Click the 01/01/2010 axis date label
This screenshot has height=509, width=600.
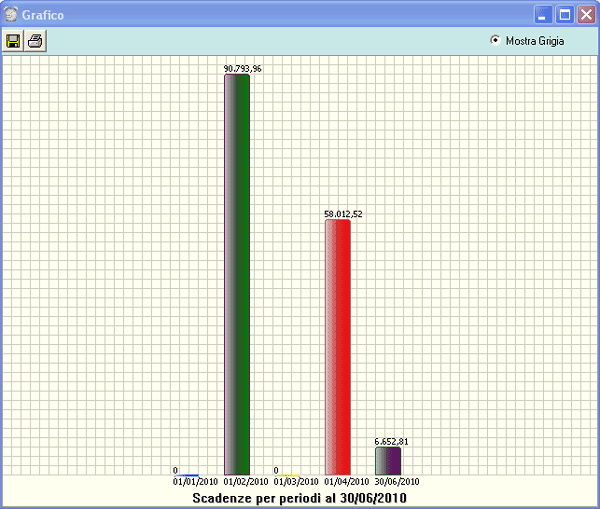tap(195, 482)
